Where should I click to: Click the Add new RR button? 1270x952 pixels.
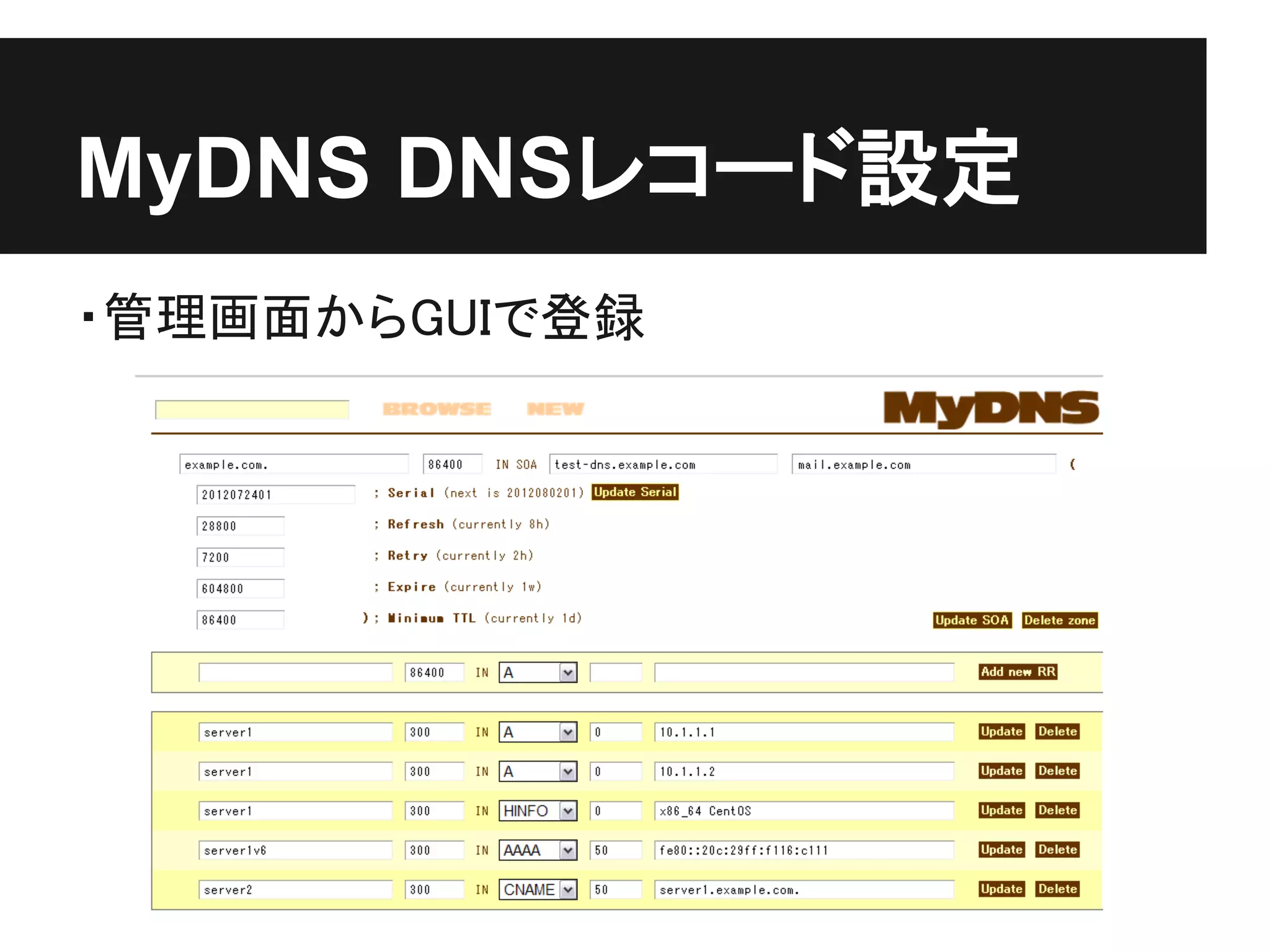tap(1018, 672)
